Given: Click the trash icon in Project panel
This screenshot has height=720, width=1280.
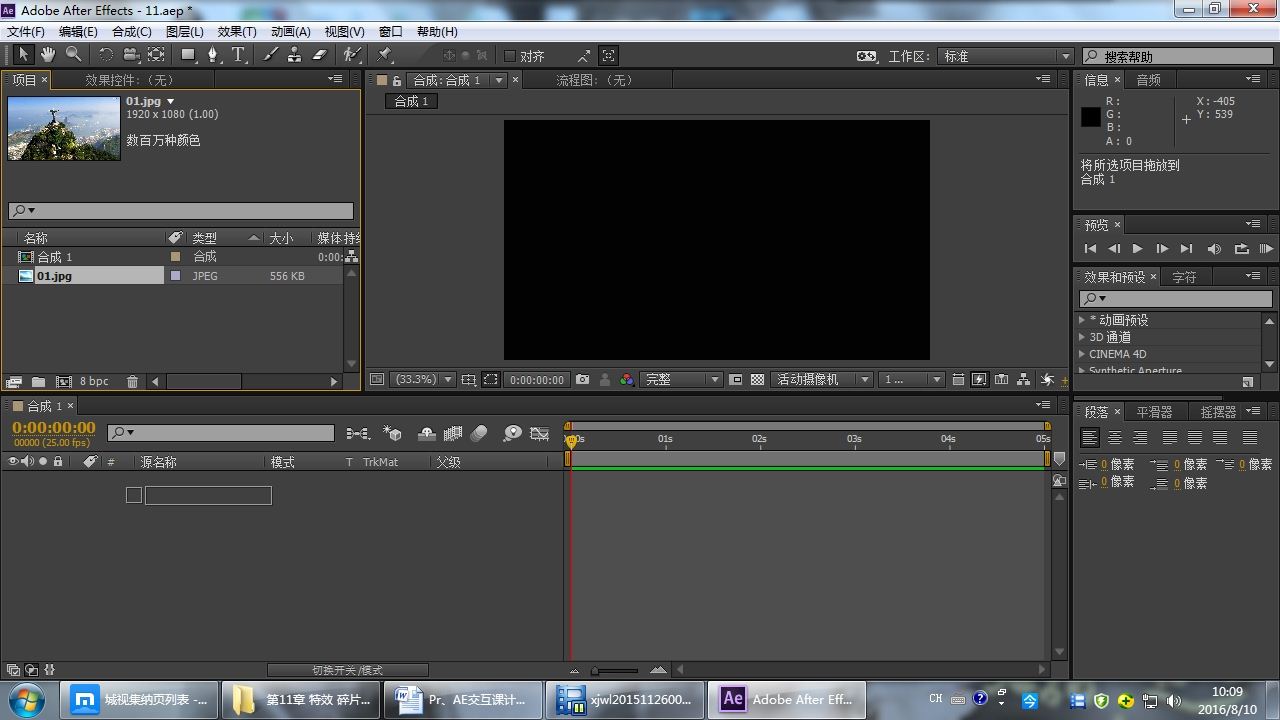Looking at the screenshot, I should (132, 381).
